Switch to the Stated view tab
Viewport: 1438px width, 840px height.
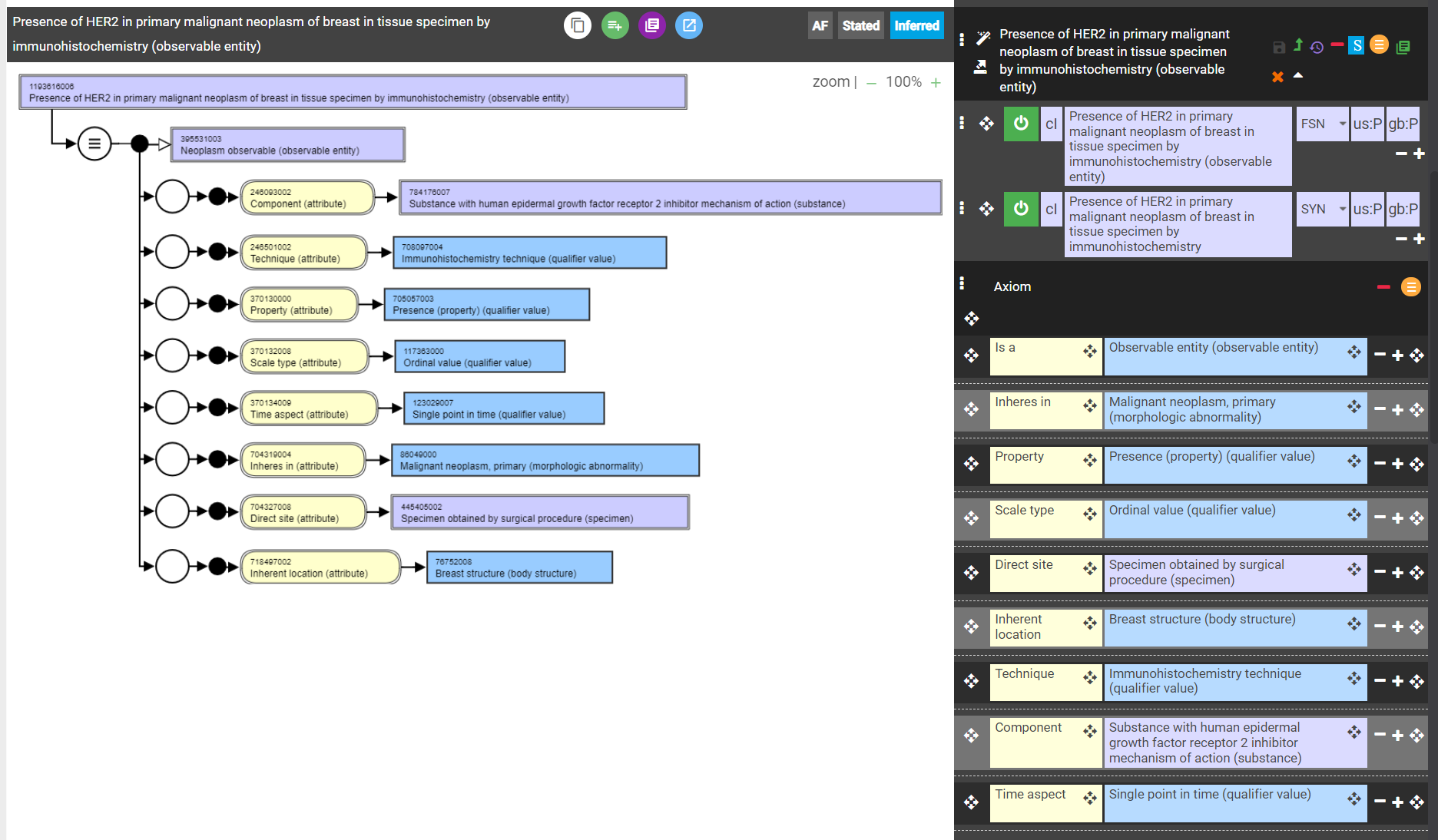(860, 25)
